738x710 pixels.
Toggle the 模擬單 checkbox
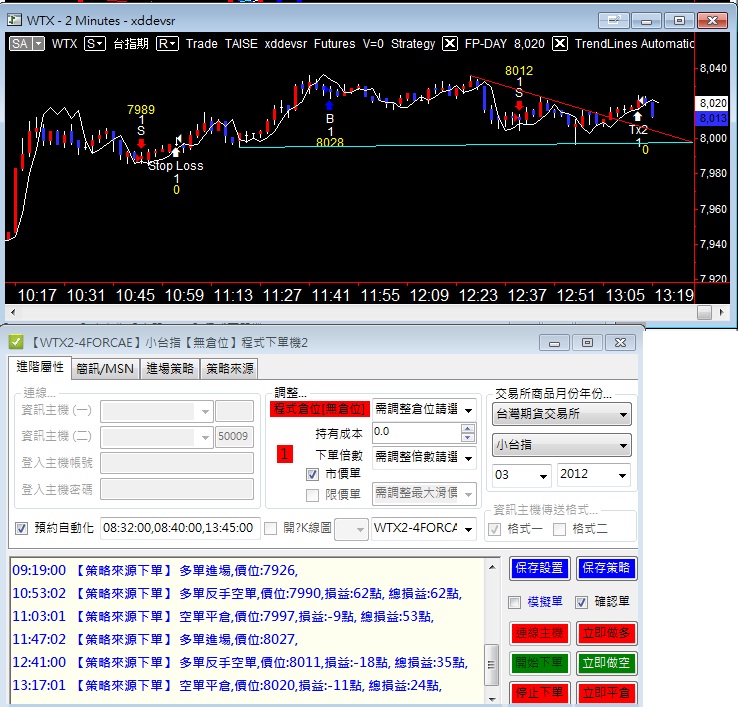514,602
